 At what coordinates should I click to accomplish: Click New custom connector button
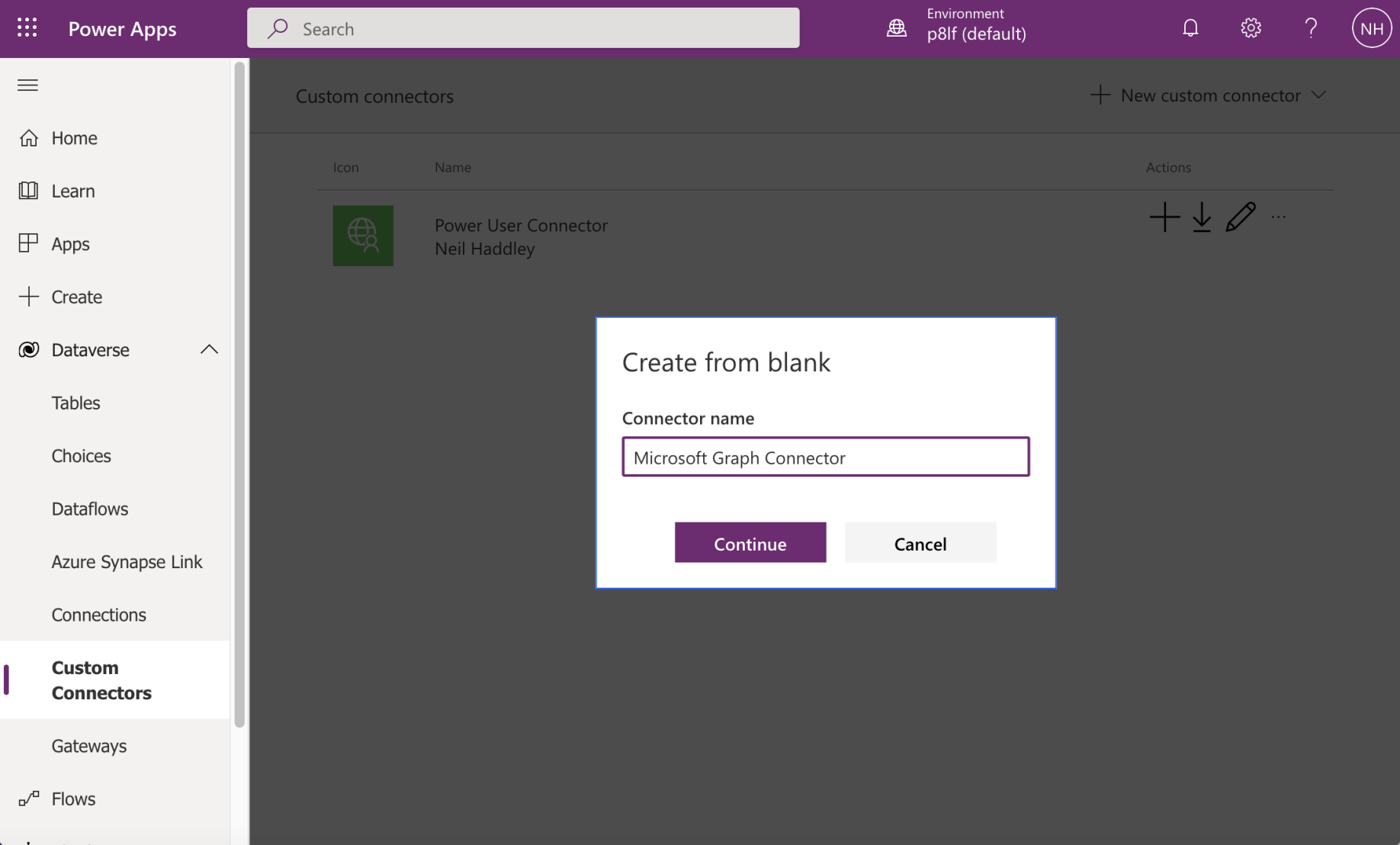1209,95
